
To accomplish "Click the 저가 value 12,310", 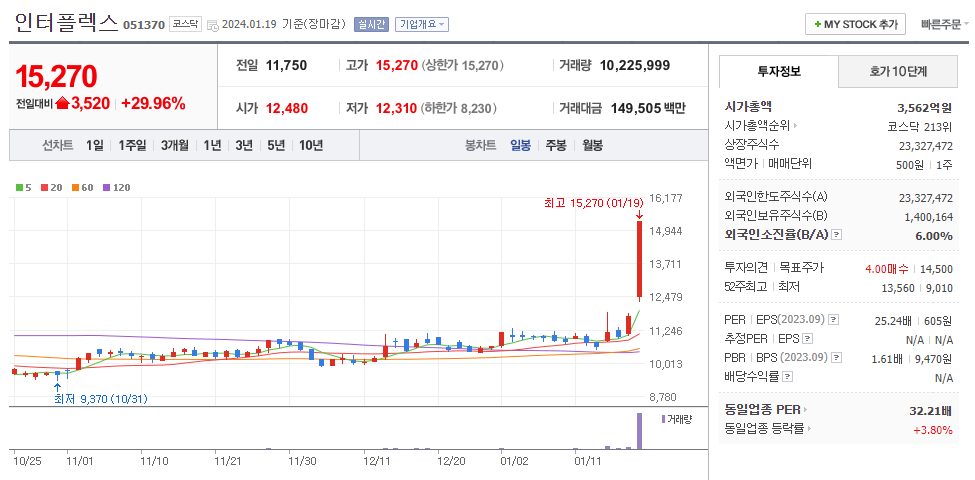I will click(x=396, y=108).
